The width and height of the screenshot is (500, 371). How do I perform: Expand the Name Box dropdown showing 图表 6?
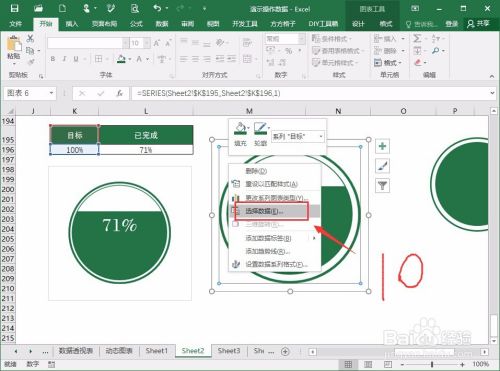click(51, 93)
